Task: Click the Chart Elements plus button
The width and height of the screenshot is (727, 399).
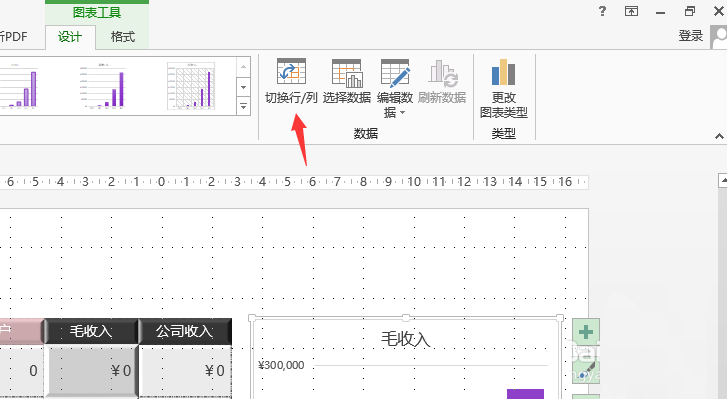Action: [586, 332]
